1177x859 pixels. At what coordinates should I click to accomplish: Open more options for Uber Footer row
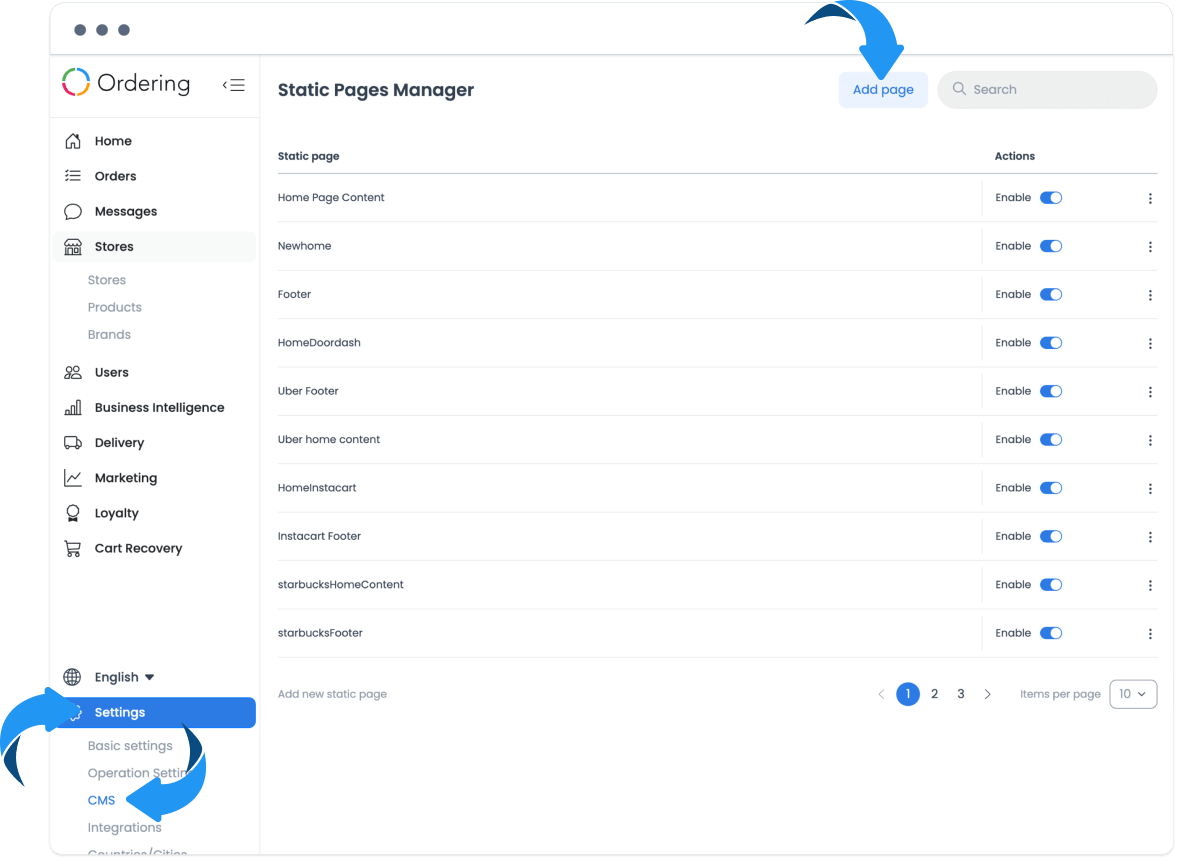point(1150,392)
